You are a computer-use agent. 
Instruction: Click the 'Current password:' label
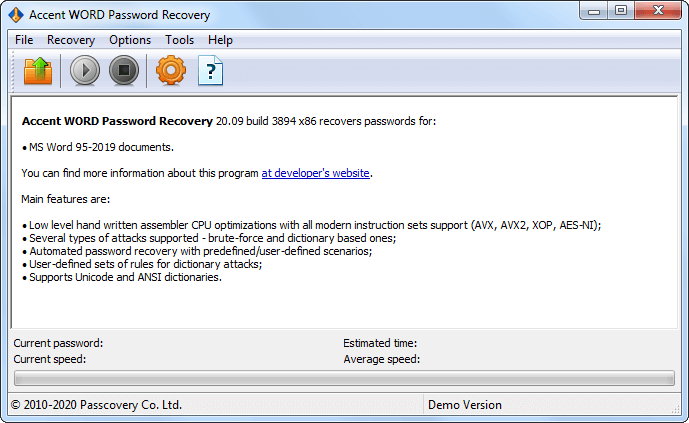(x=58, y=343)
